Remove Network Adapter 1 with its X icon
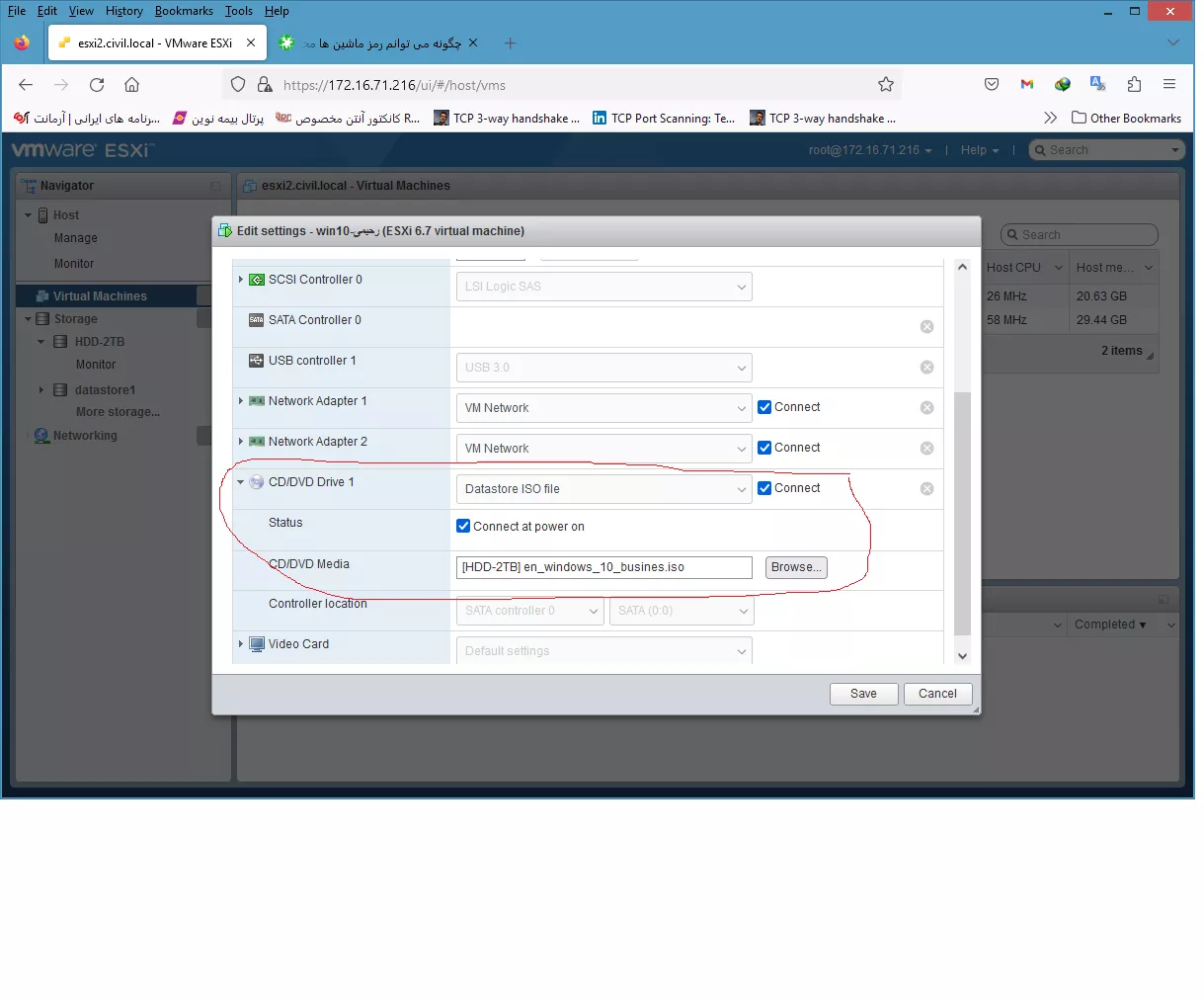The image size is (1204, 1001). (x=926, y=408)
